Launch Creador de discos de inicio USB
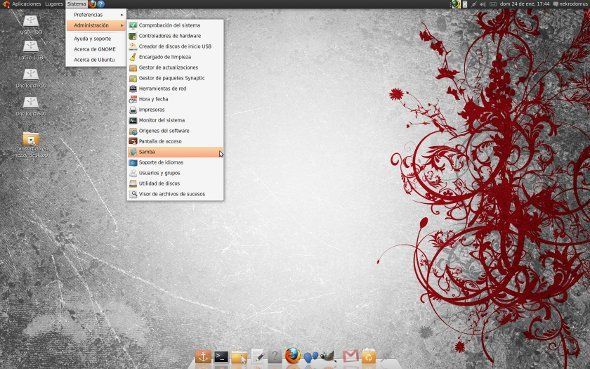This screenshot has height=369, width=590. [x=175, y=46]
